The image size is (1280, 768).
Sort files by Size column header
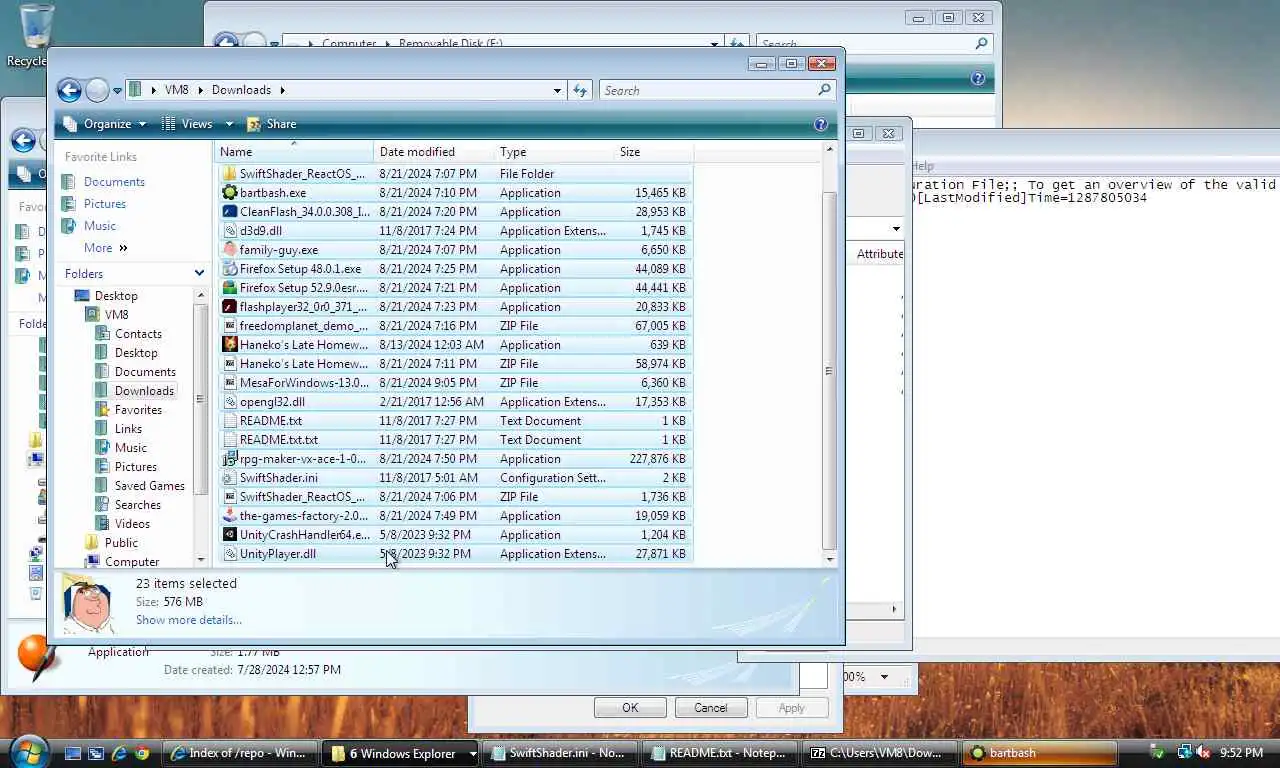click(x=653, y=152)
